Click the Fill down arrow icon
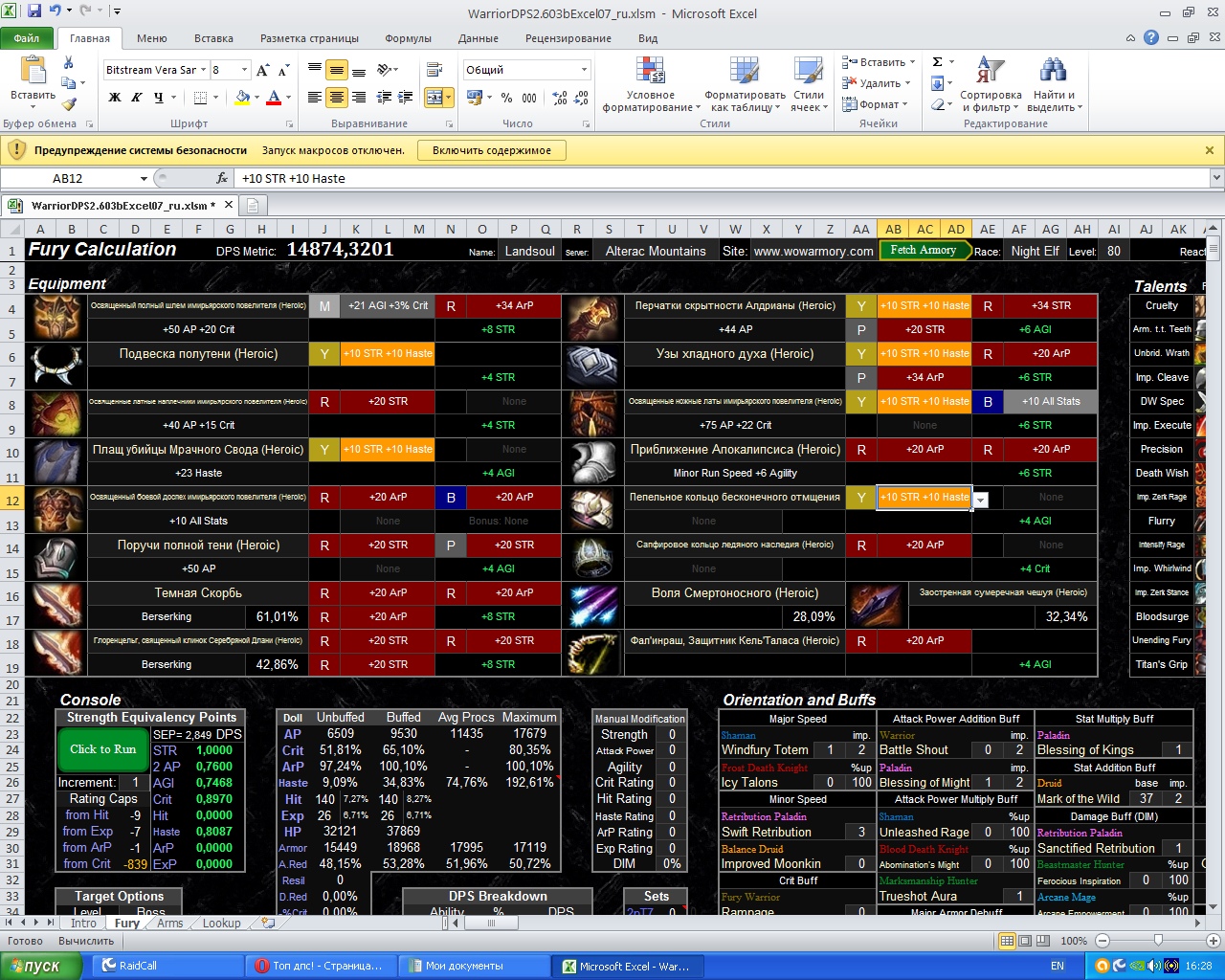The height and width of the screenshot is (980, 1225). pyautogui.click(x=938, y=83)
